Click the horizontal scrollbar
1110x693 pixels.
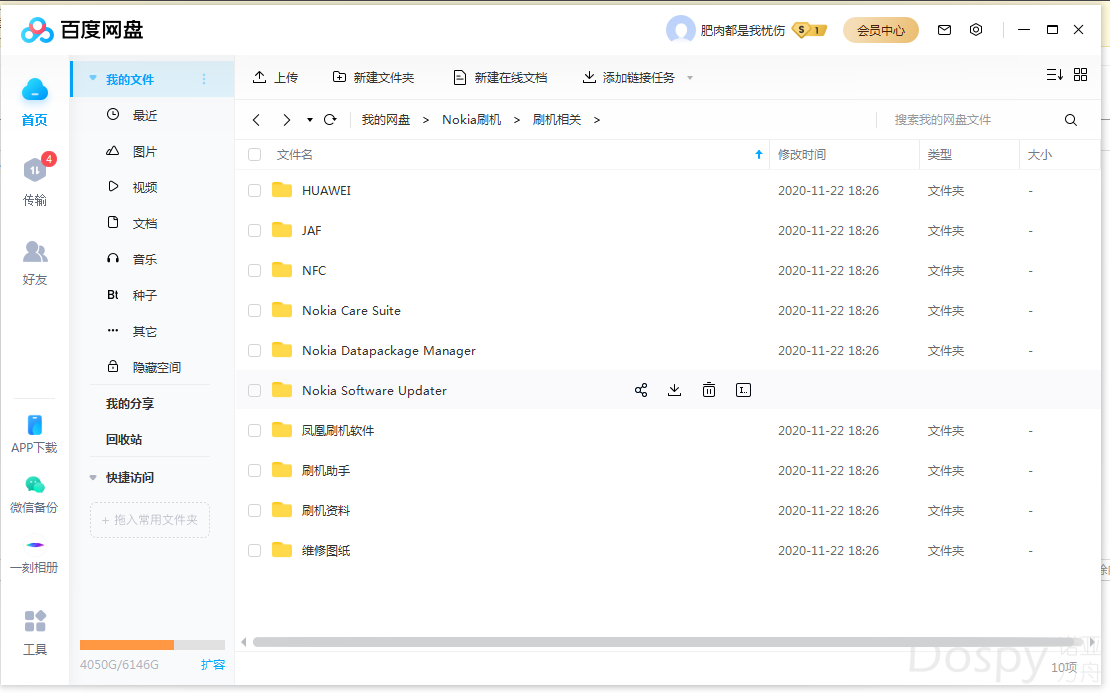[x=667, y=642]
